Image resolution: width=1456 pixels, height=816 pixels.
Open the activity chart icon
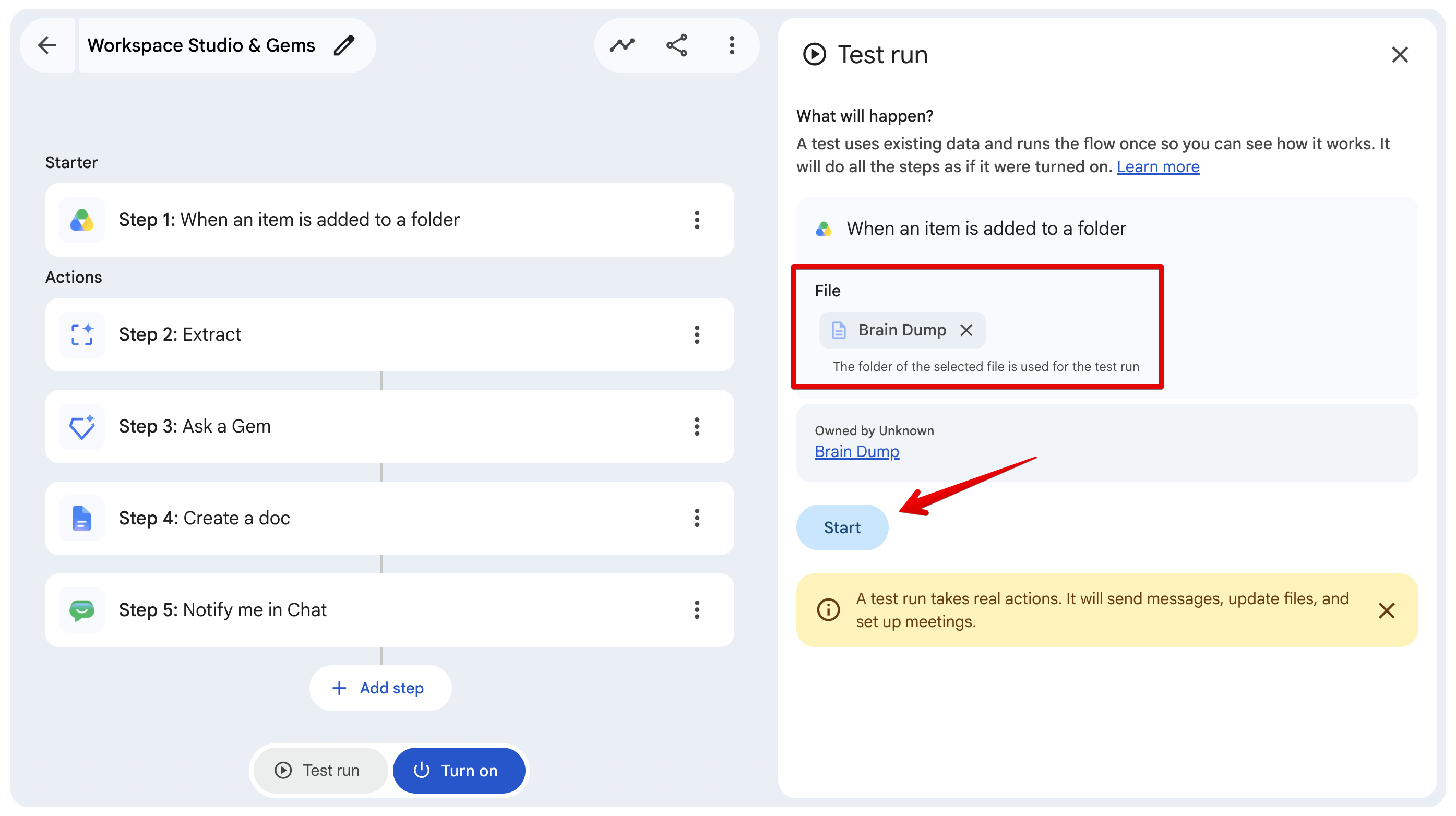coord(622,45)
